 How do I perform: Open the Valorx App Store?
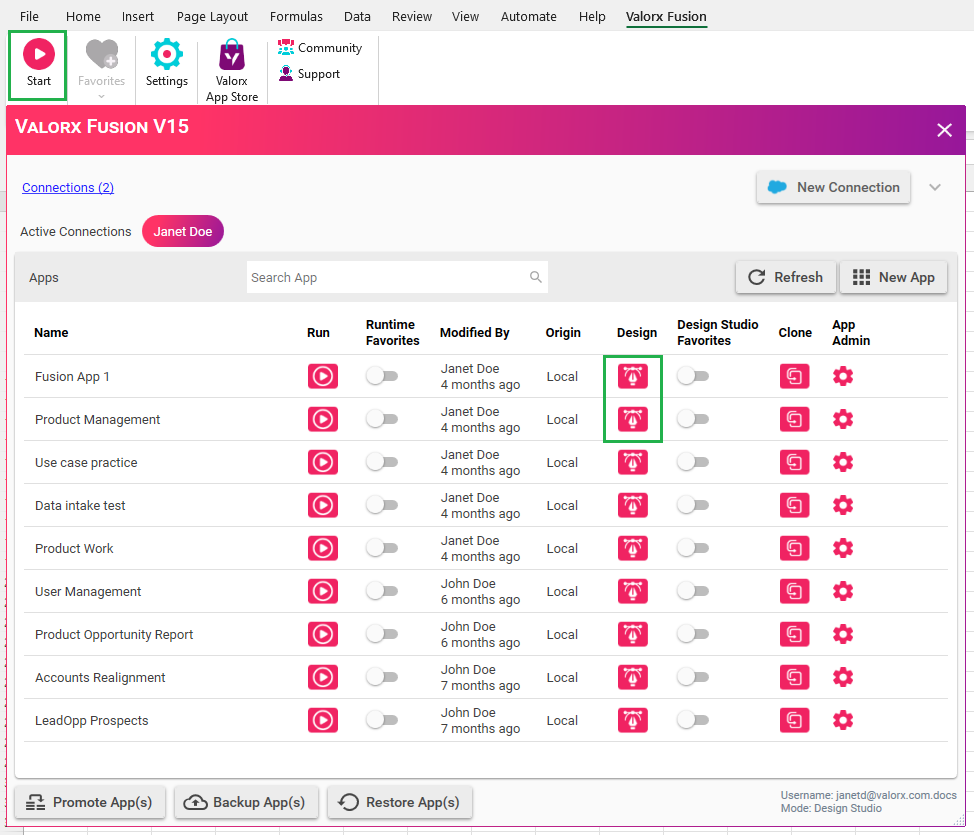pos(232,70)
